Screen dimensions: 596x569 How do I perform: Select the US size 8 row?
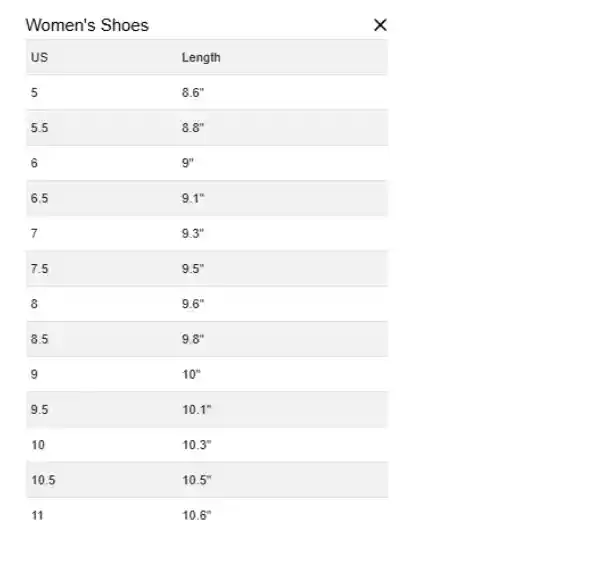click(x=207, y=304)
